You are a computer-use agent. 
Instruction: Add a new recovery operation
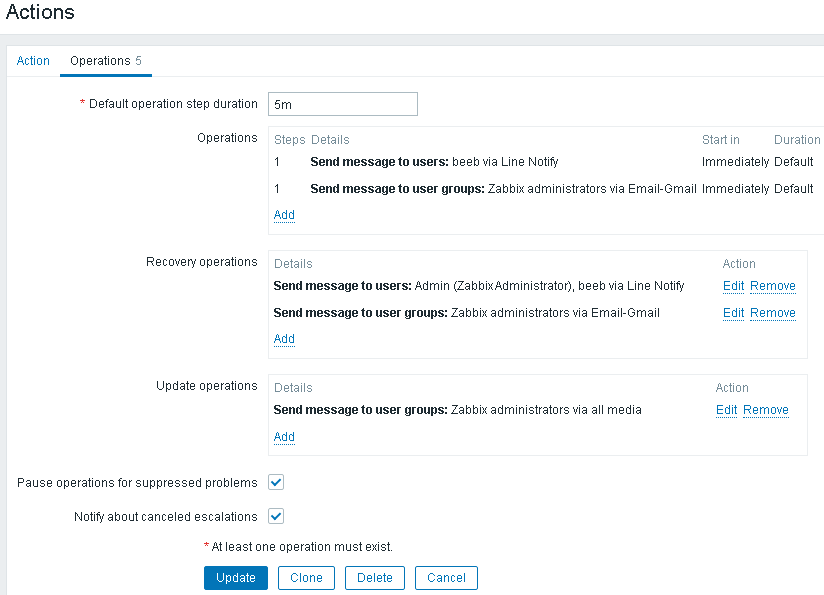pos(284,339)
